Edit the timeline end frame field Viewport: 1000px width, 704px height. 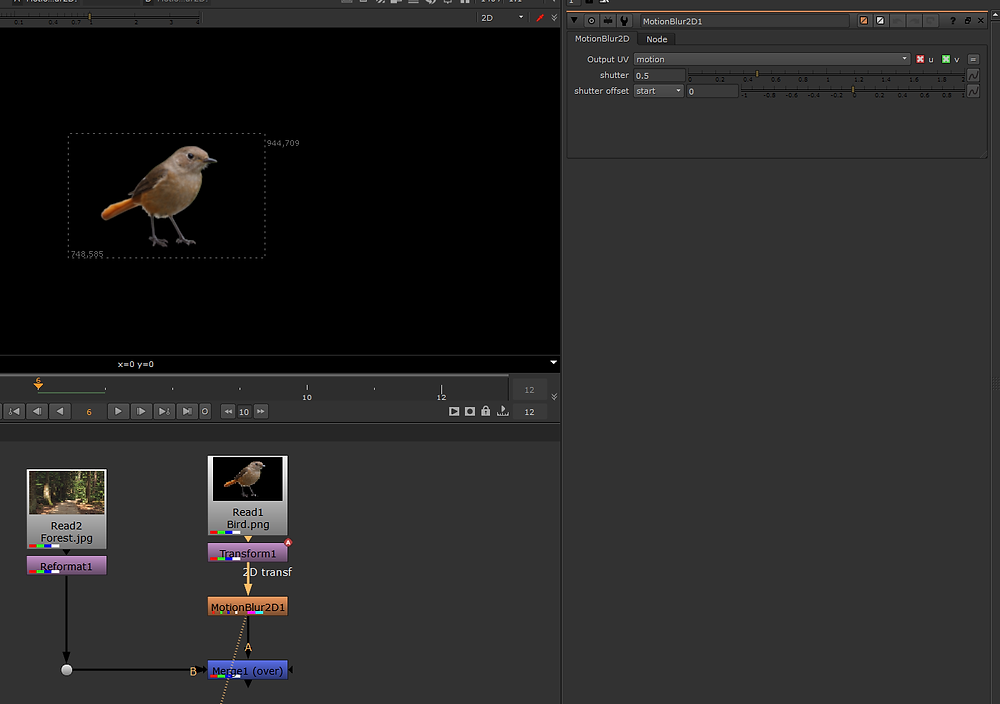[x=529, y=412]
